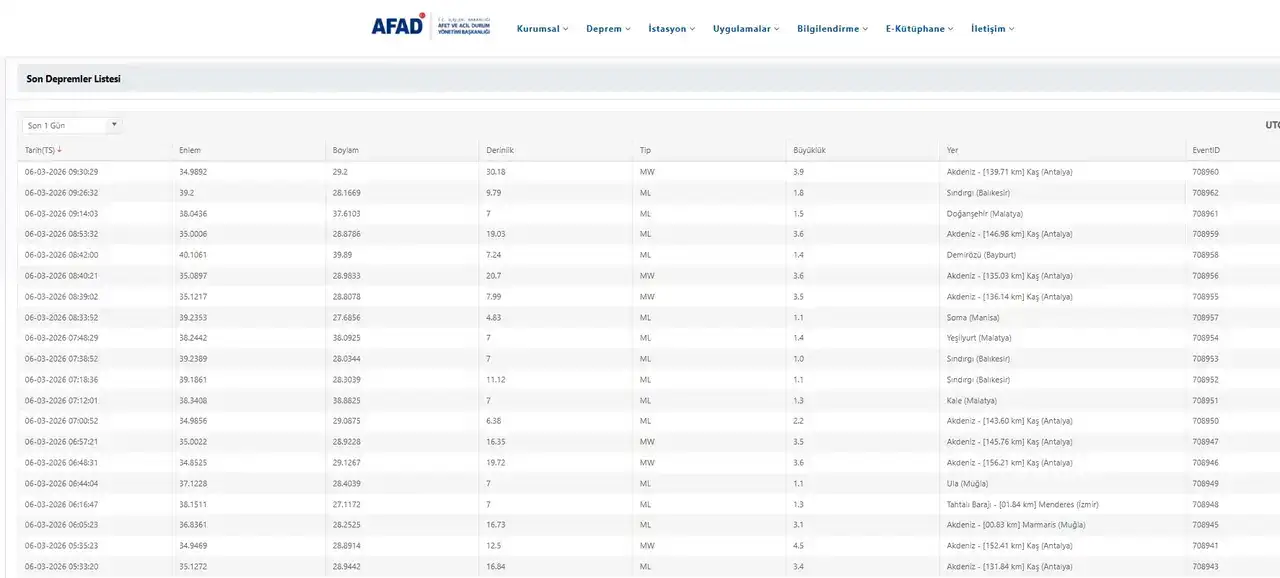Image resolution: width=1280 pixels, height=578 pixels.
Task: Click the UTC label above the table
Action: click(x=1271, y=125)
